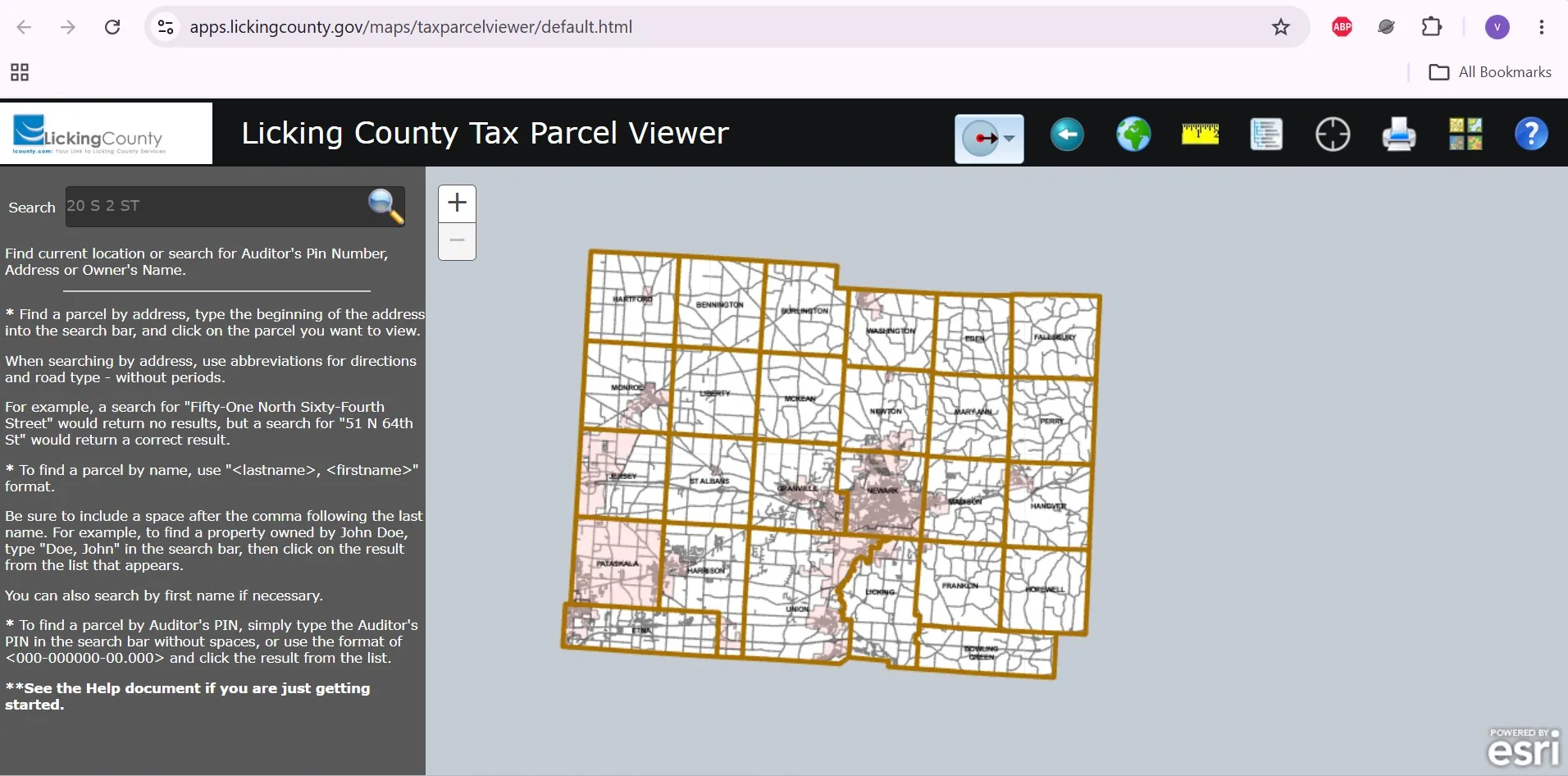The image size is (1568, 776).
Task: Open All Bookmarks folder
Action: click(1490, 72)
